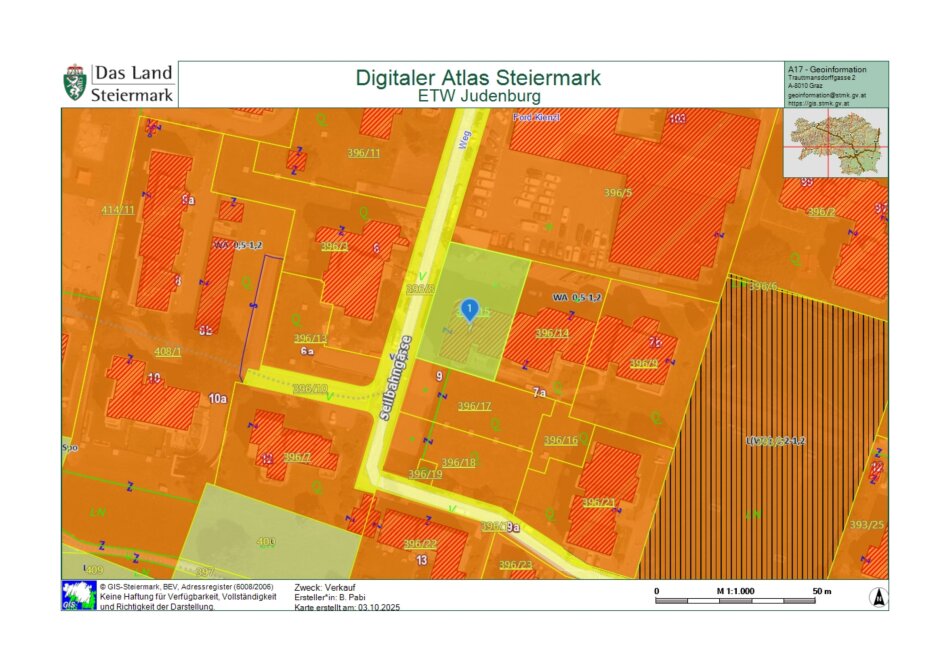
Task: Select parcel label 396/16
Action: pos(560,440)
